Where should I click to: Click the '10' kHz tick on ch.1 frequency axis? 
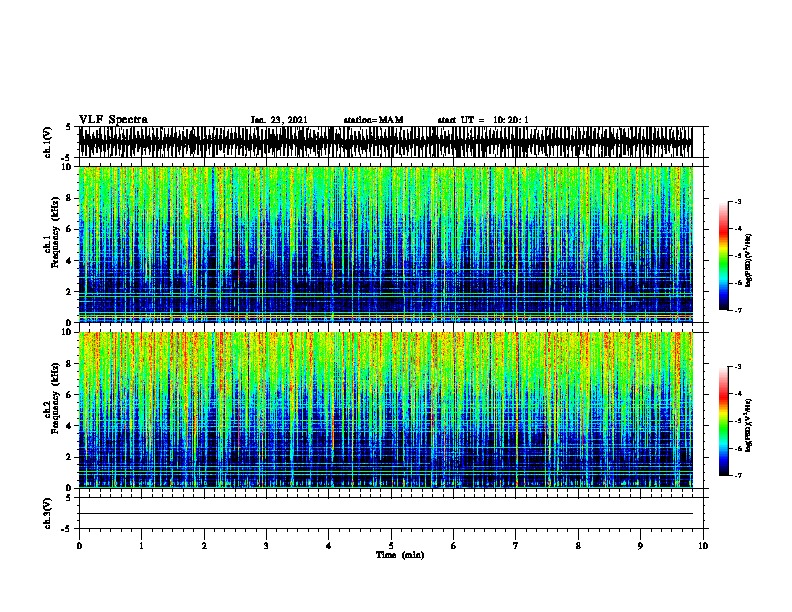pyautogui.click(x=68, y=167)
